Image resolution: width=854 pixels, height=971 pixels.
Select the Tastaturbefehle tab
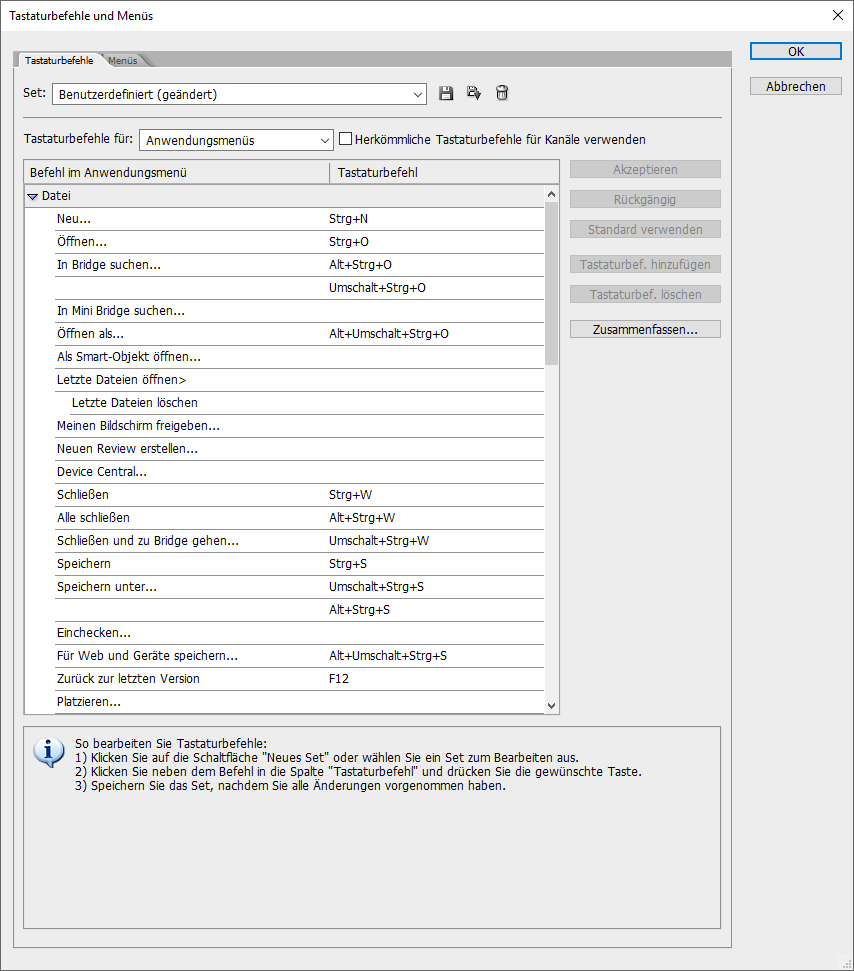59,61
